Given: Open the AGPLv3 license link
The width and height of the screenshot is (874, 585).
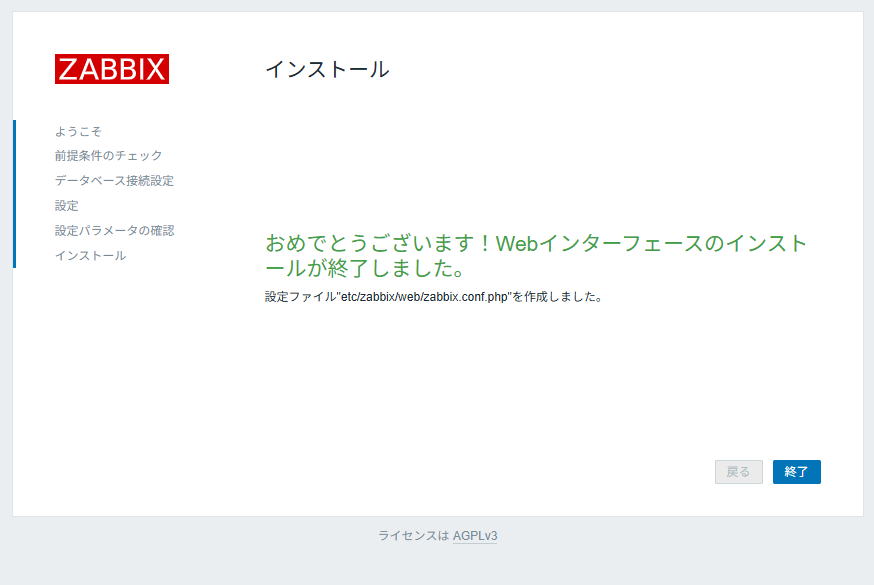Looking at the screenshot, I should [475, 535].
